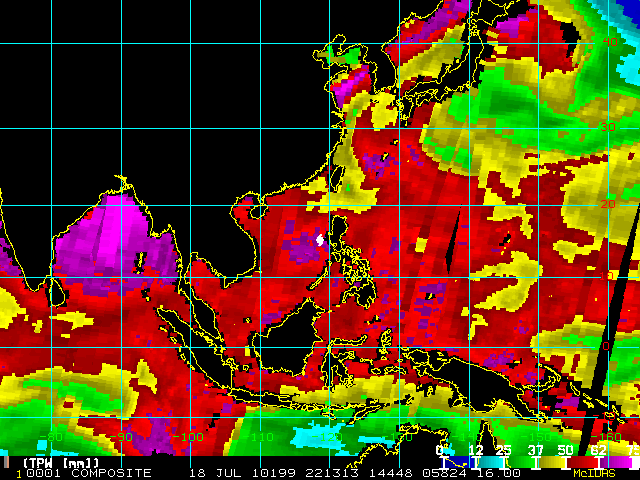640x480 pixels.
Task: Click the "30" latitude label
Action: point(608,127)
